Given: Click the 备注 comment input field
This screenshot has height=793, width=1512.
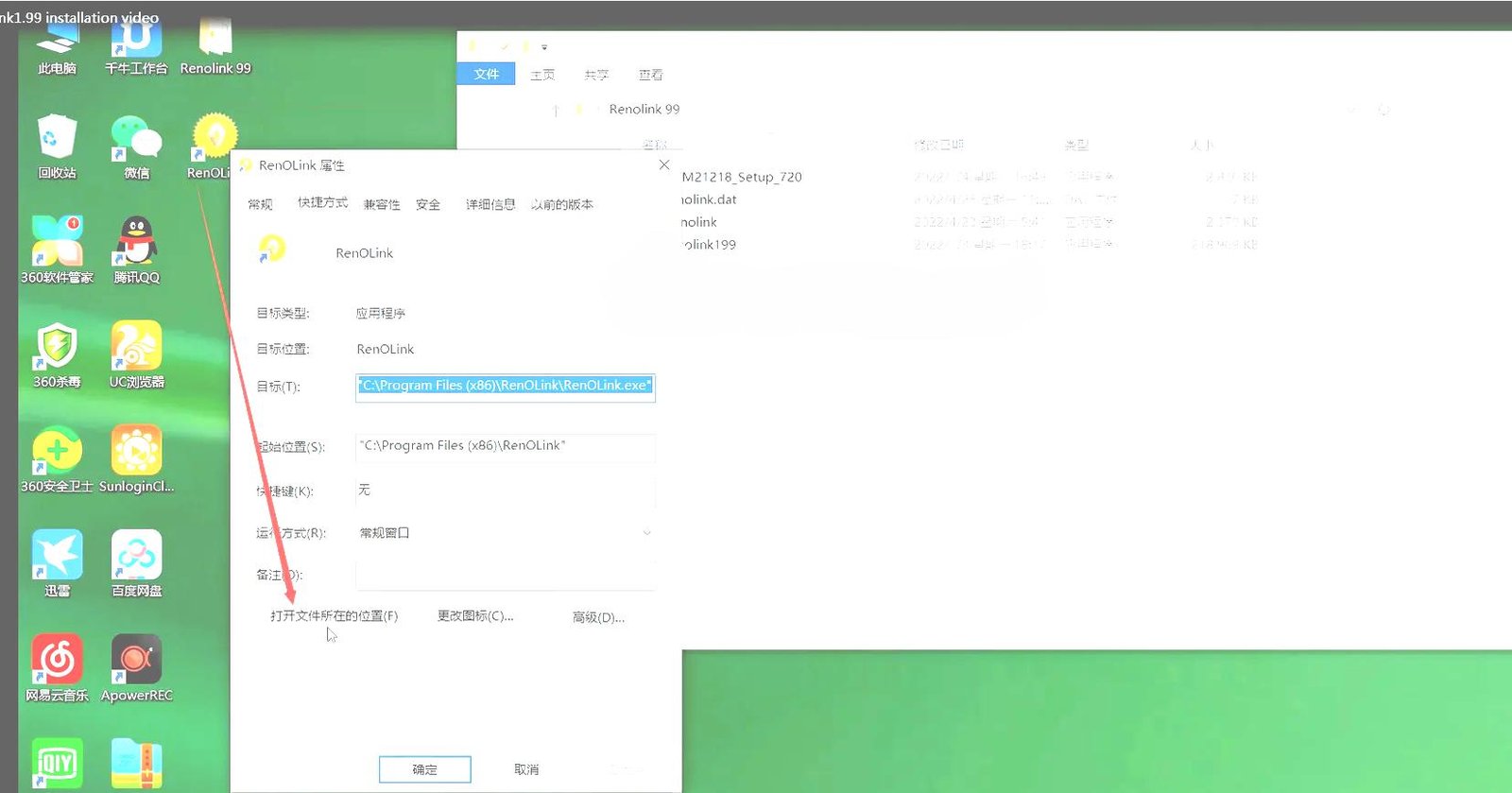Looking at the screenshot, I should (506, 575).
